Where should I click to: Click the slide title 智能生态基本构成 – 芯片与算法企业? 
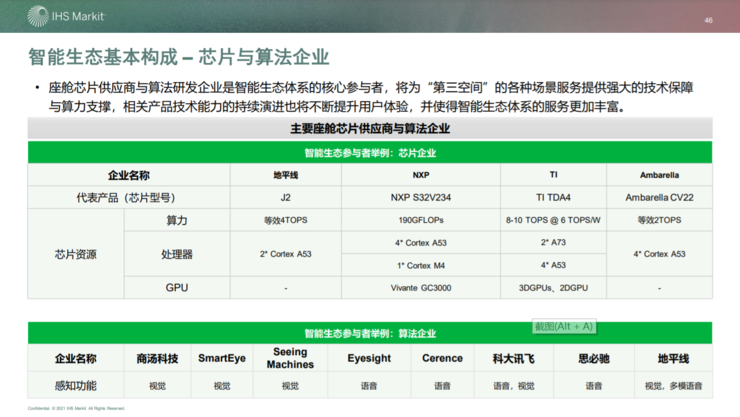(178, 57)
